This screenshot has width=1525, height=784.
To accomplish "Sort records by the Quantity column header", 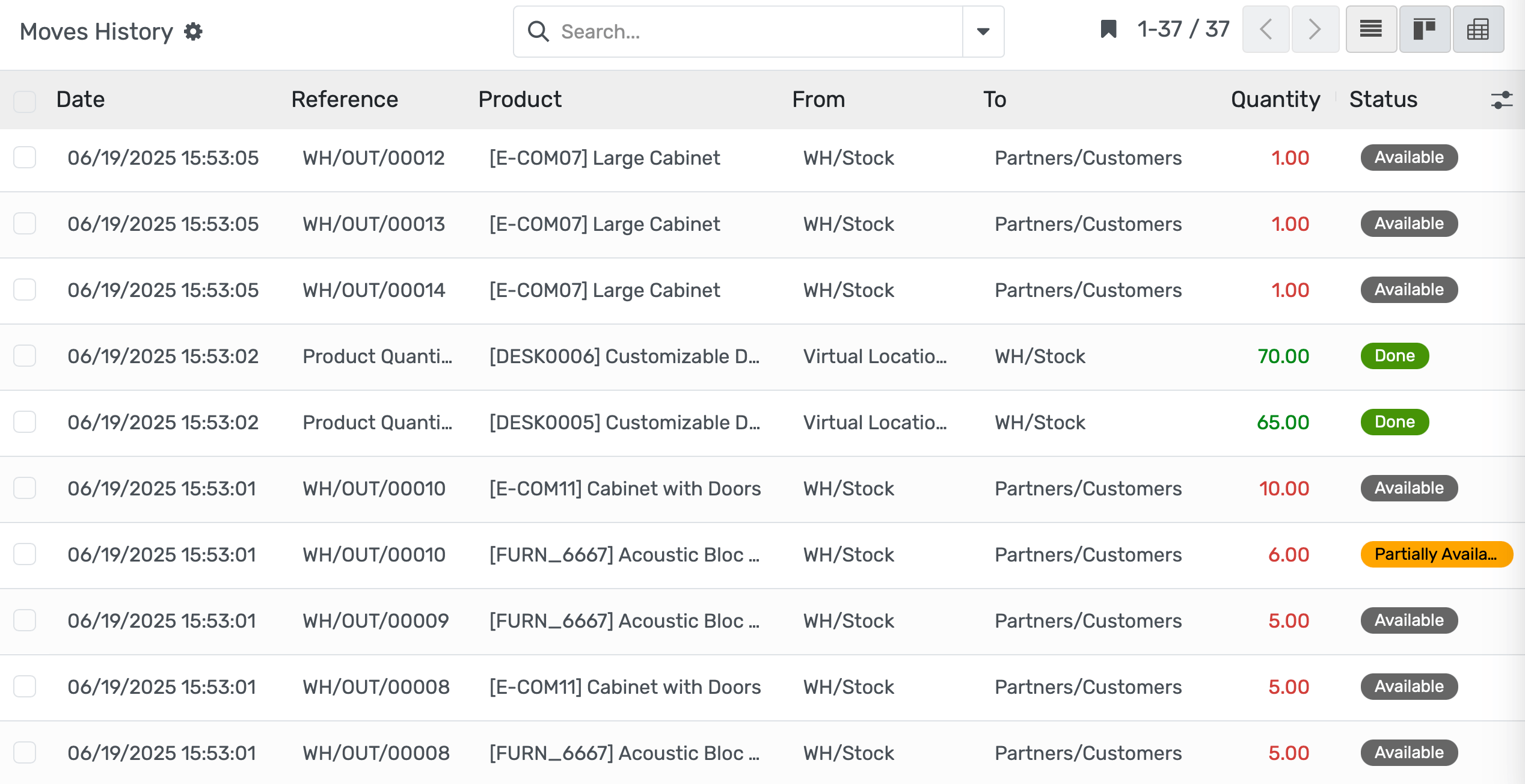I will click(1275, 99).
